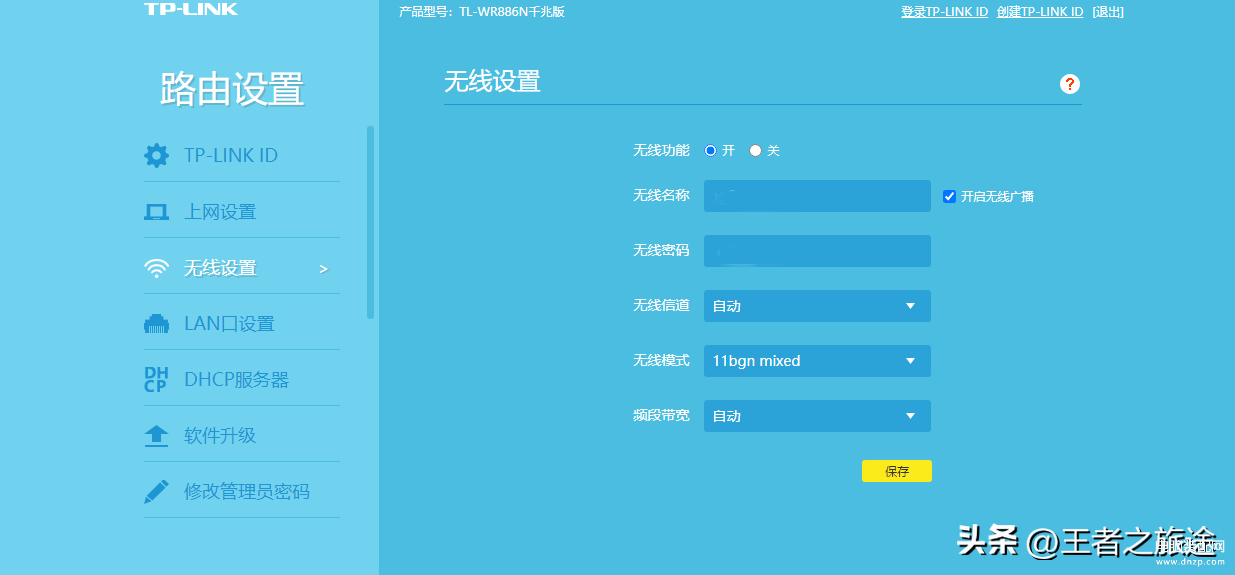Click the 登录TP-LINK ID link

coord(944,12)
